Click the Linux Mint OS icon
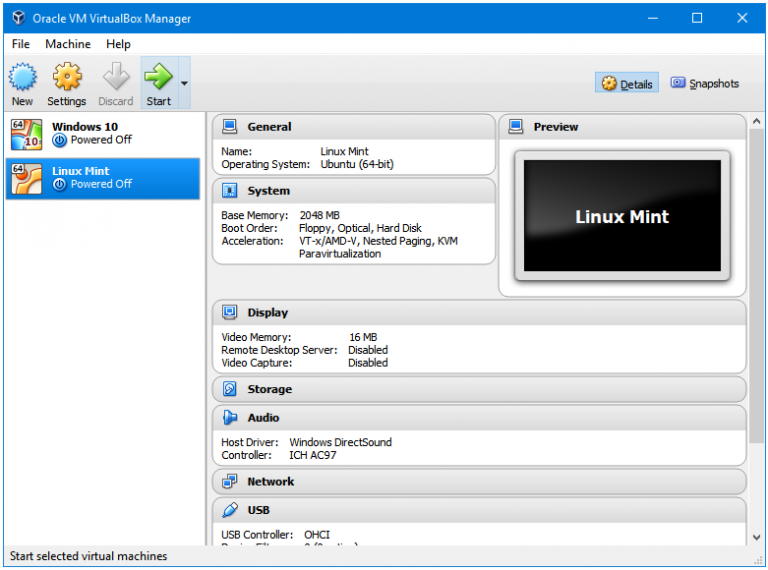Viewport: 768px width, 570px height. 26,179
